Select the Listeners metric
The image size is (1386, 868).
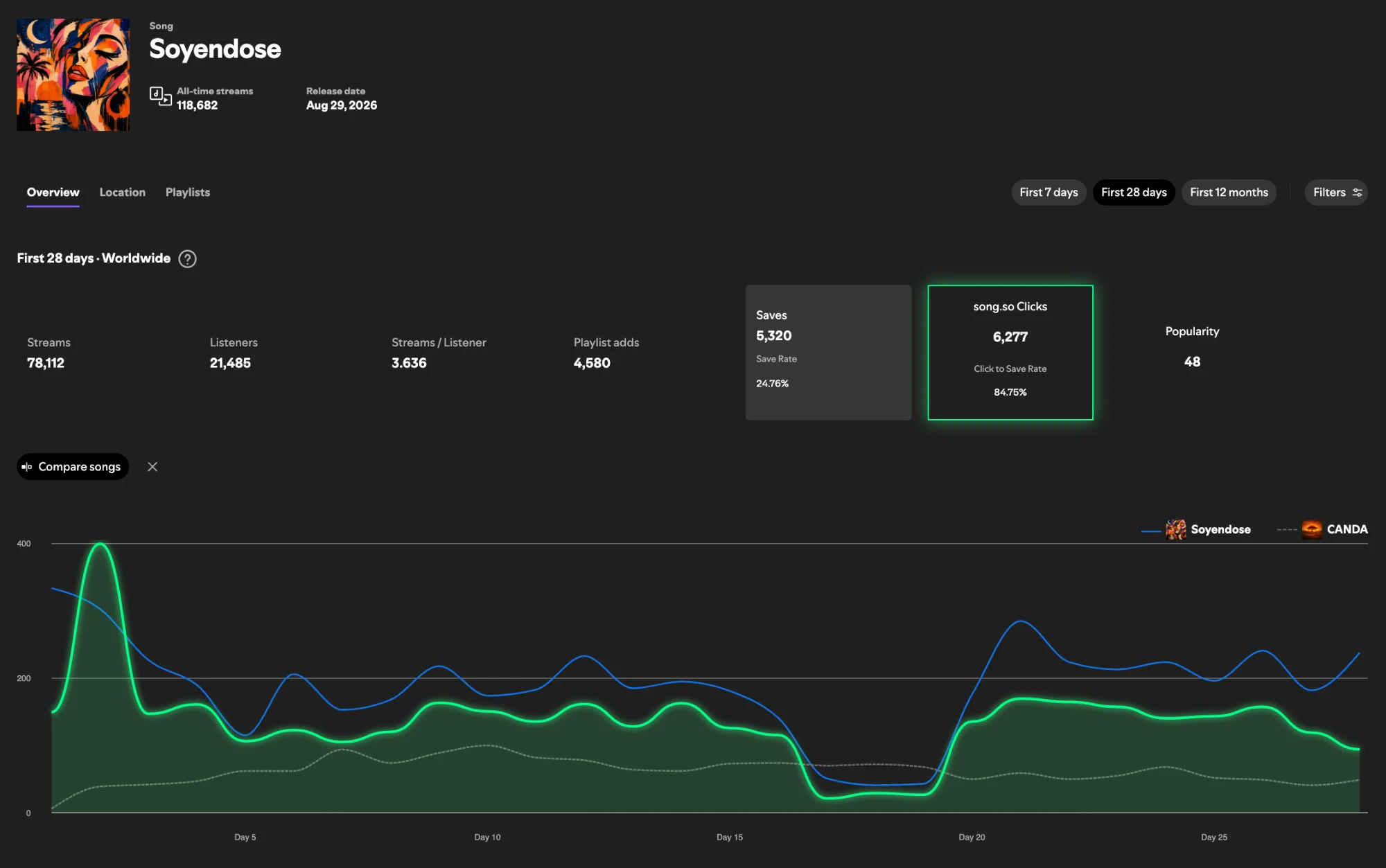tap(234, 353)
